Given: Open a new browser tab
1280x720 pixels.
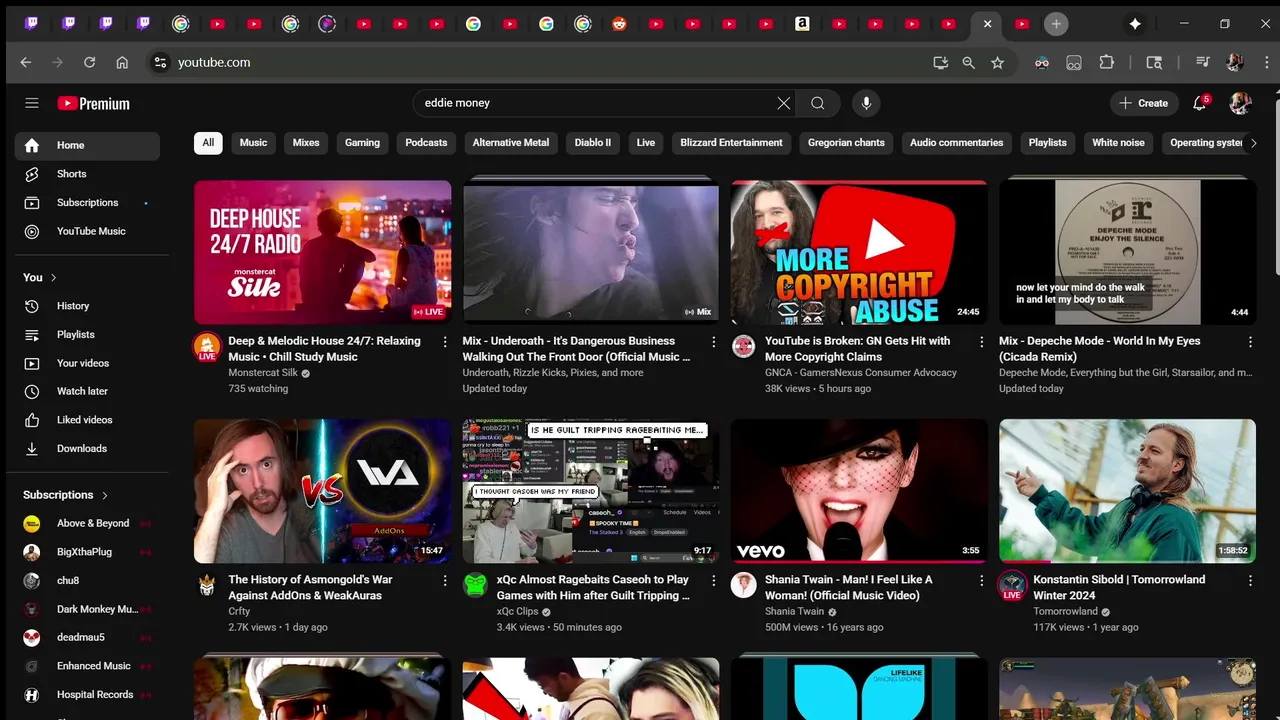Looking at the screenshot, I should tap(1056, 24).
